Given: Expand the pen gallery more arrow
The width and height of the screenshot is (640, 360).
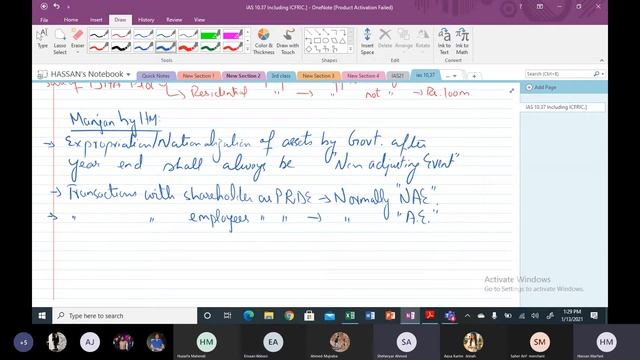Looking at the screenshot, I should pyautogui.click(x=247, y=49).
